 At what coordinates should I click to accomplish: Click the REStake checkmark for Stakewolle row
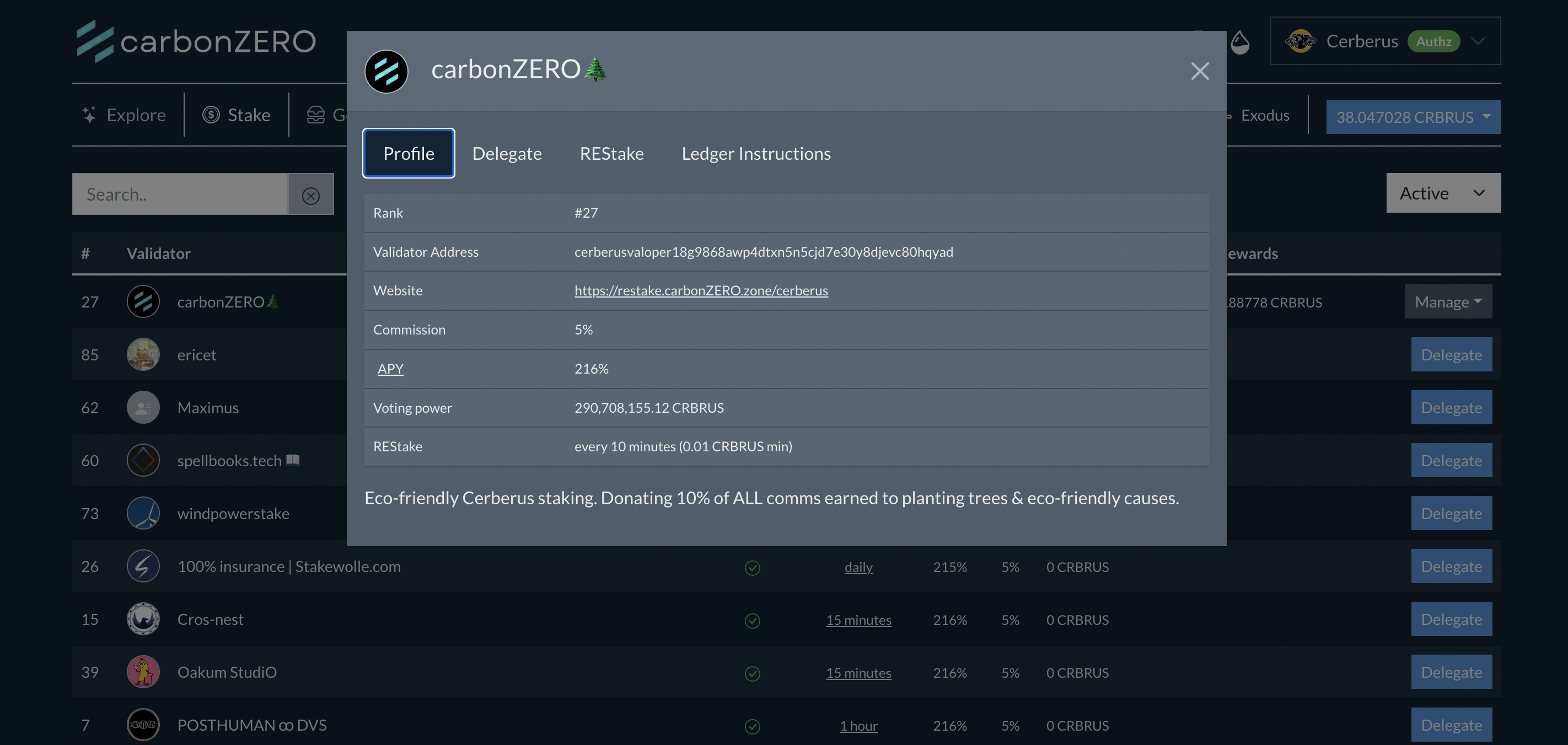[753, 568]
